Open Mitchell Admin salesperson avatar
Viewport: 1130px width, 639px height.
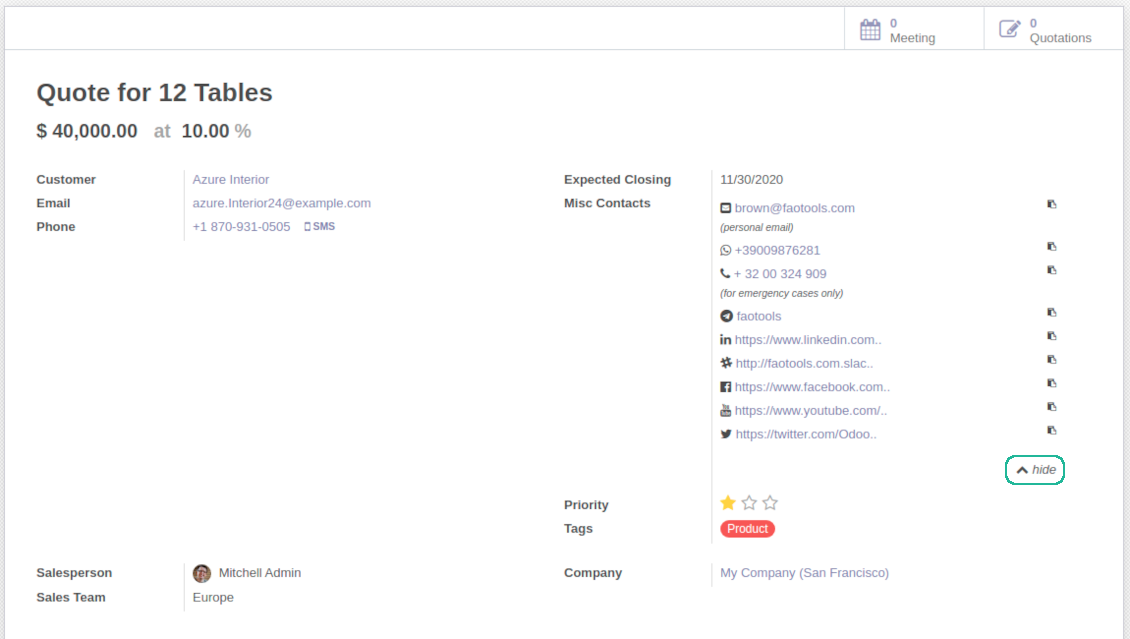pos(202,573)
